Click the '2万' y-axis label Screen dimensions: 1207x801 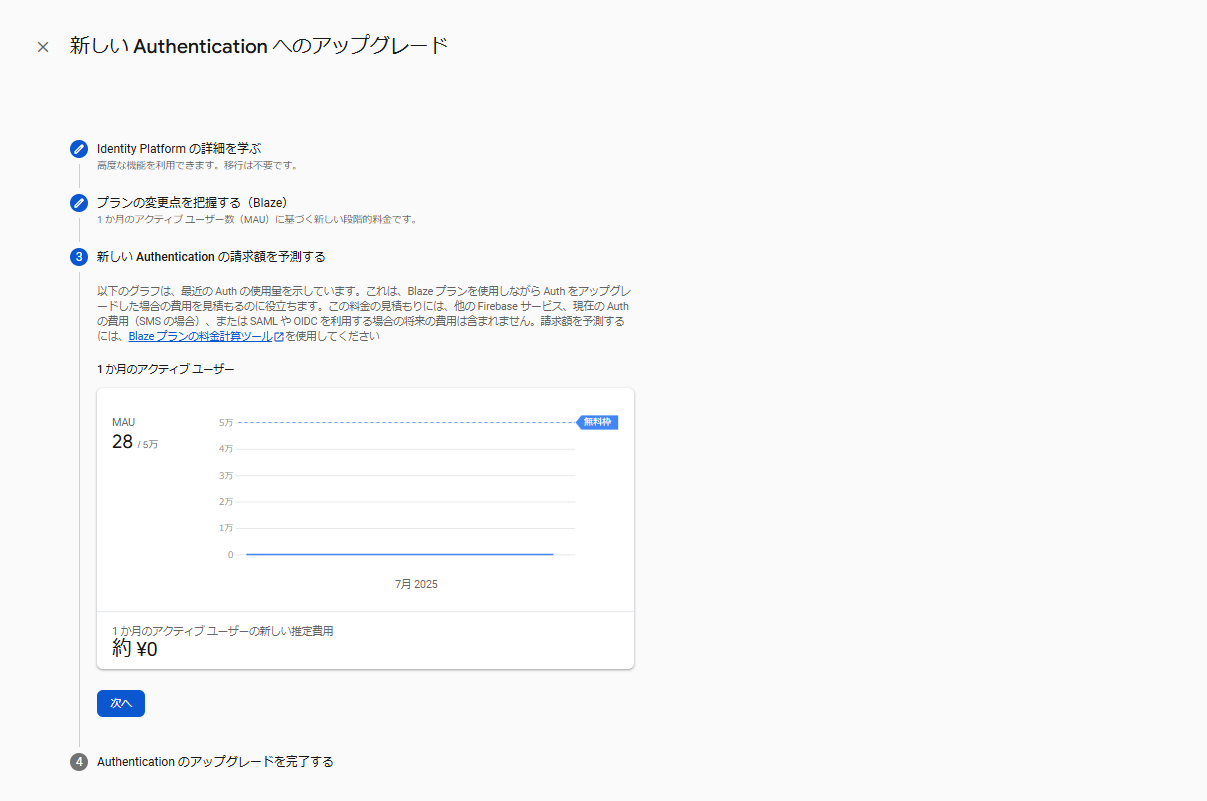(226, 501)
